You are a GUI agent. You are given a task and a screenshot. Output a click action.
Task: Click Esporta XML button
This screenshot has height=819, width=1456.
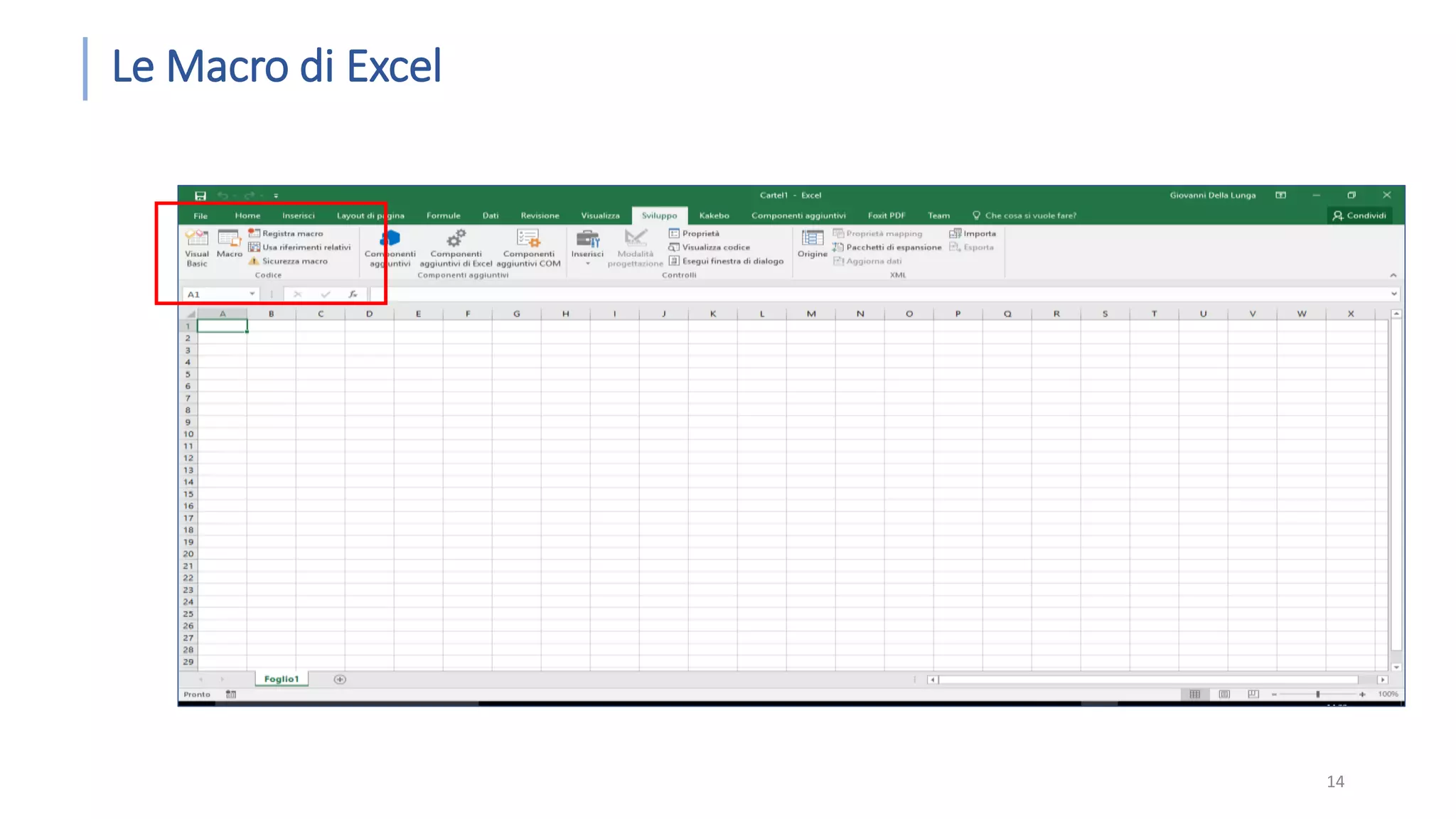pyautogui.click(x=972, y=247)
